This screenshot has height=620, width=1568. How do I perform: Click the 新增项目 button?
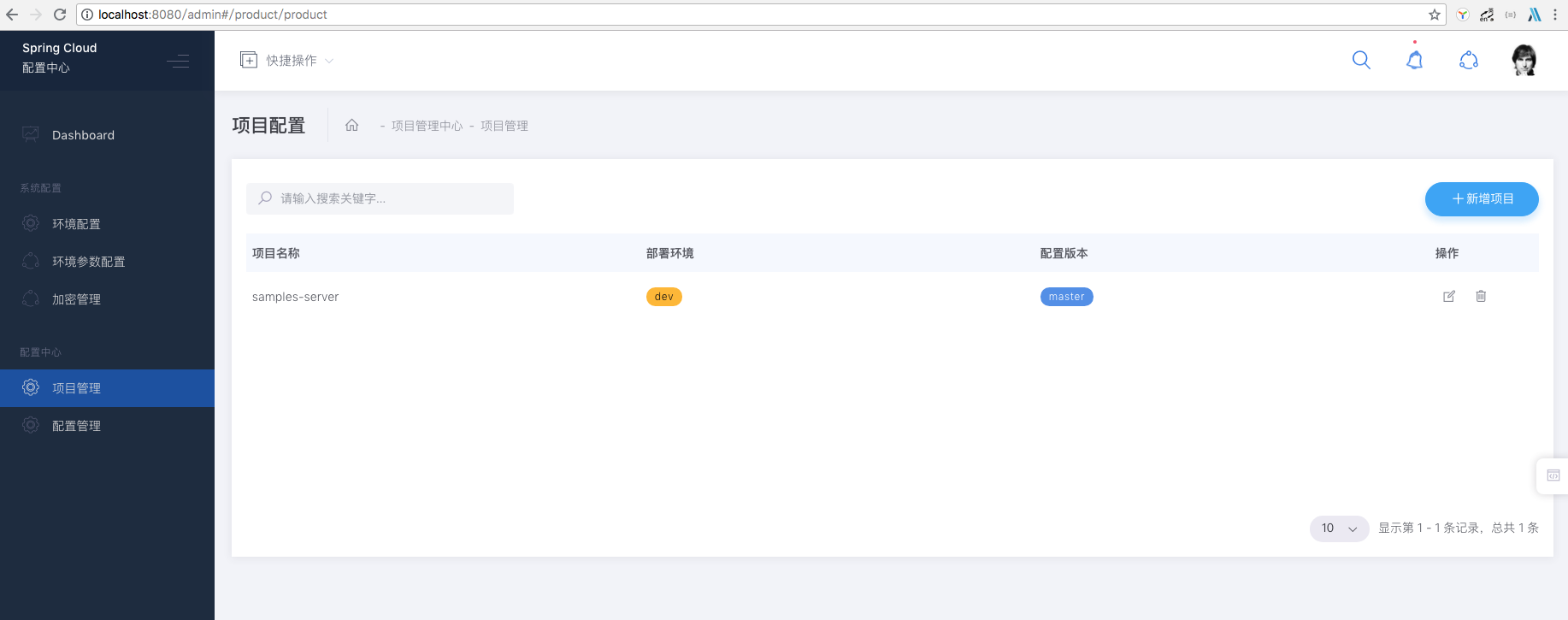point(1482,198)
